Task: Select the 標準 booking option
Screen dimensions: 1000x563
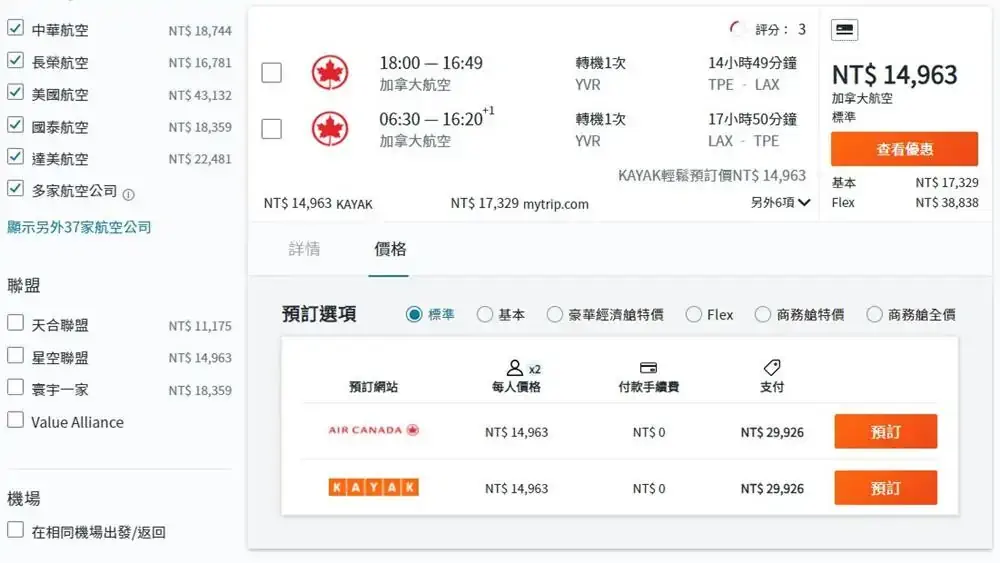Action: pyautogui.click(x=414, y=314)
